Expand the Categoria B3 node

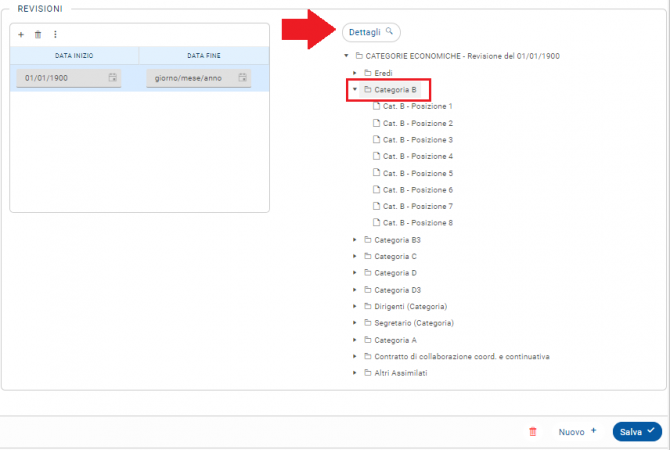tap(355, 240)
